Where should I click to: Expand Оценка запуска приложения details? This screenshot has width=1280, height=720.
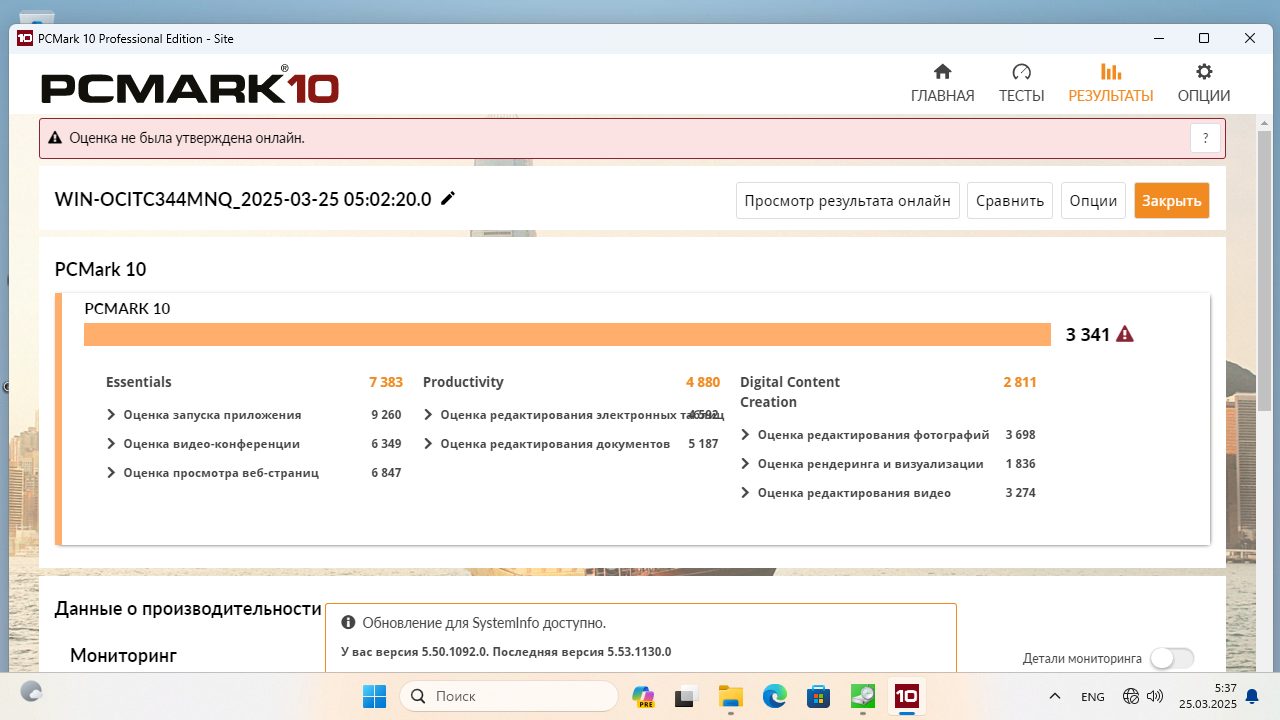[x=111, y=415]
